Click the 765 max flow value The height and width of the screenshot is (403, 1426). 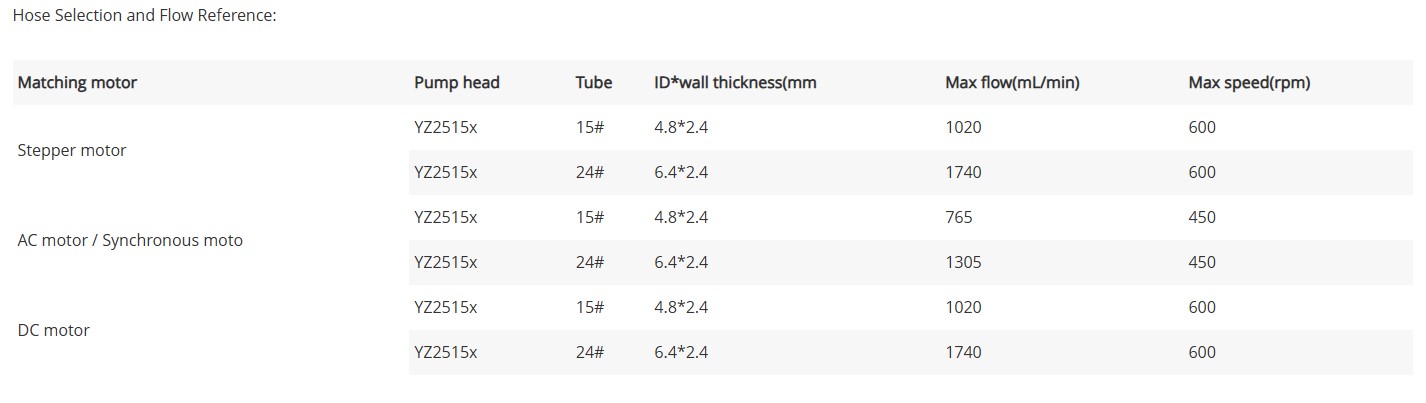point(958,217)
